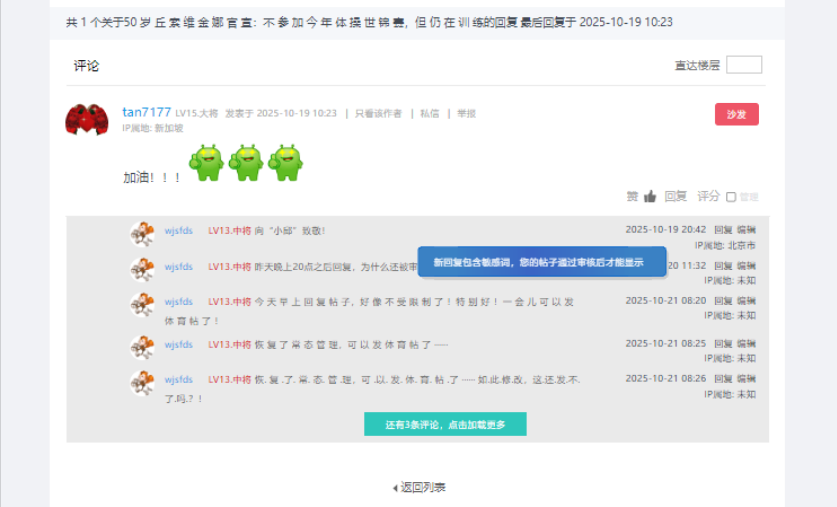Open 评分 rating for tan7177's post
Viewport: 837px width, 507px height.
708,196
